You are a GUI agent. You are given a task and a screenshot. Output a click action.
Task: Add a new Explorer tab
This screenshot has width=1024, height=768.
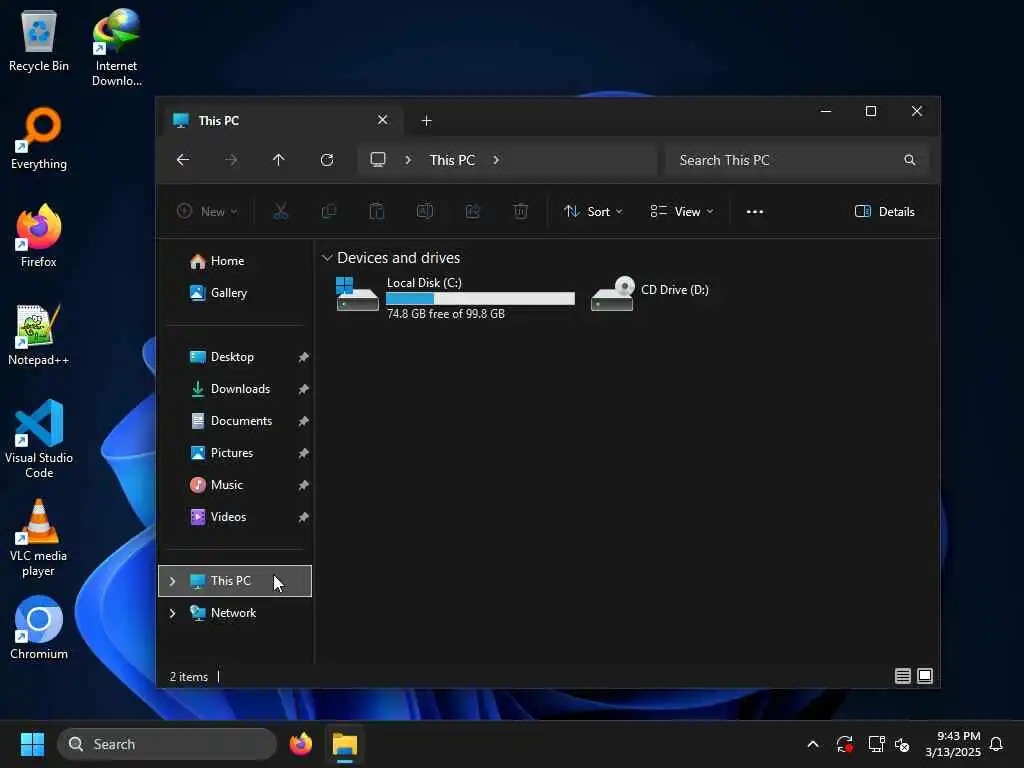point(426,121)
